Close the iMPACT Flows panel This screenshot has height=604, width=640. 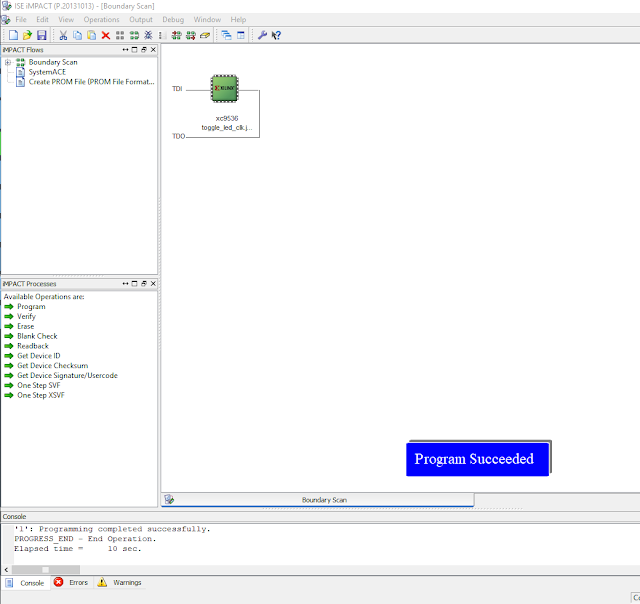click(x=153, y=49)
